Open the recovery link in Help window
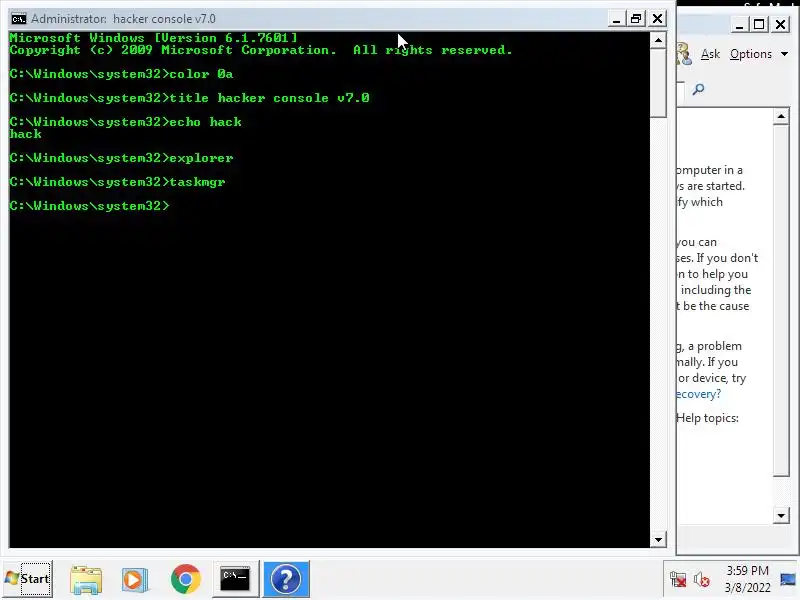Viewport: 800px width, 600px height. pos(698,394)
